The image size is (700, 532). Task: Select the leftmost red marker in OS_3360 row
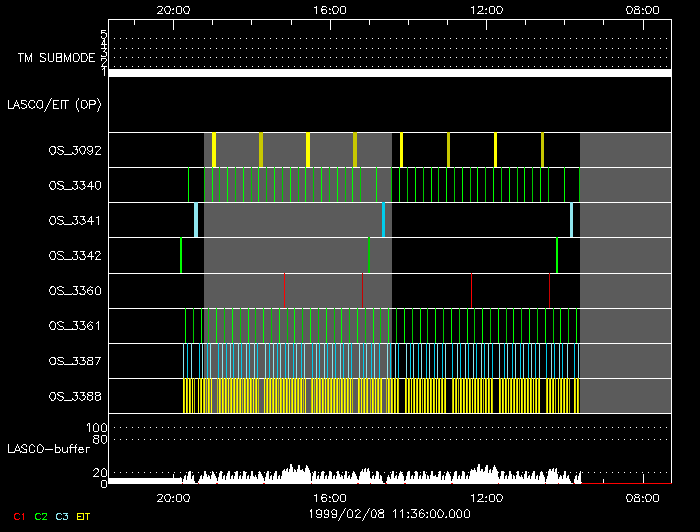(285, 290)
